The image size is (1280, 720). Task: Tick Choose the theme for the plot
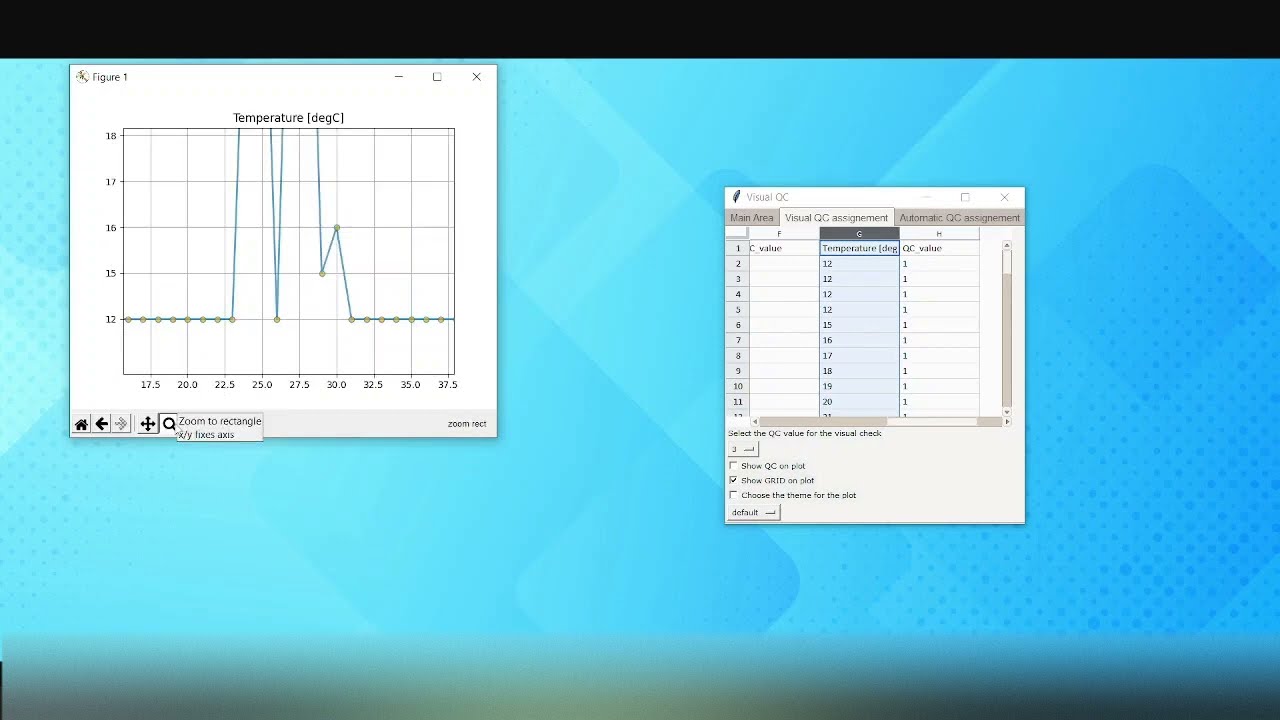tap(733, 495)
